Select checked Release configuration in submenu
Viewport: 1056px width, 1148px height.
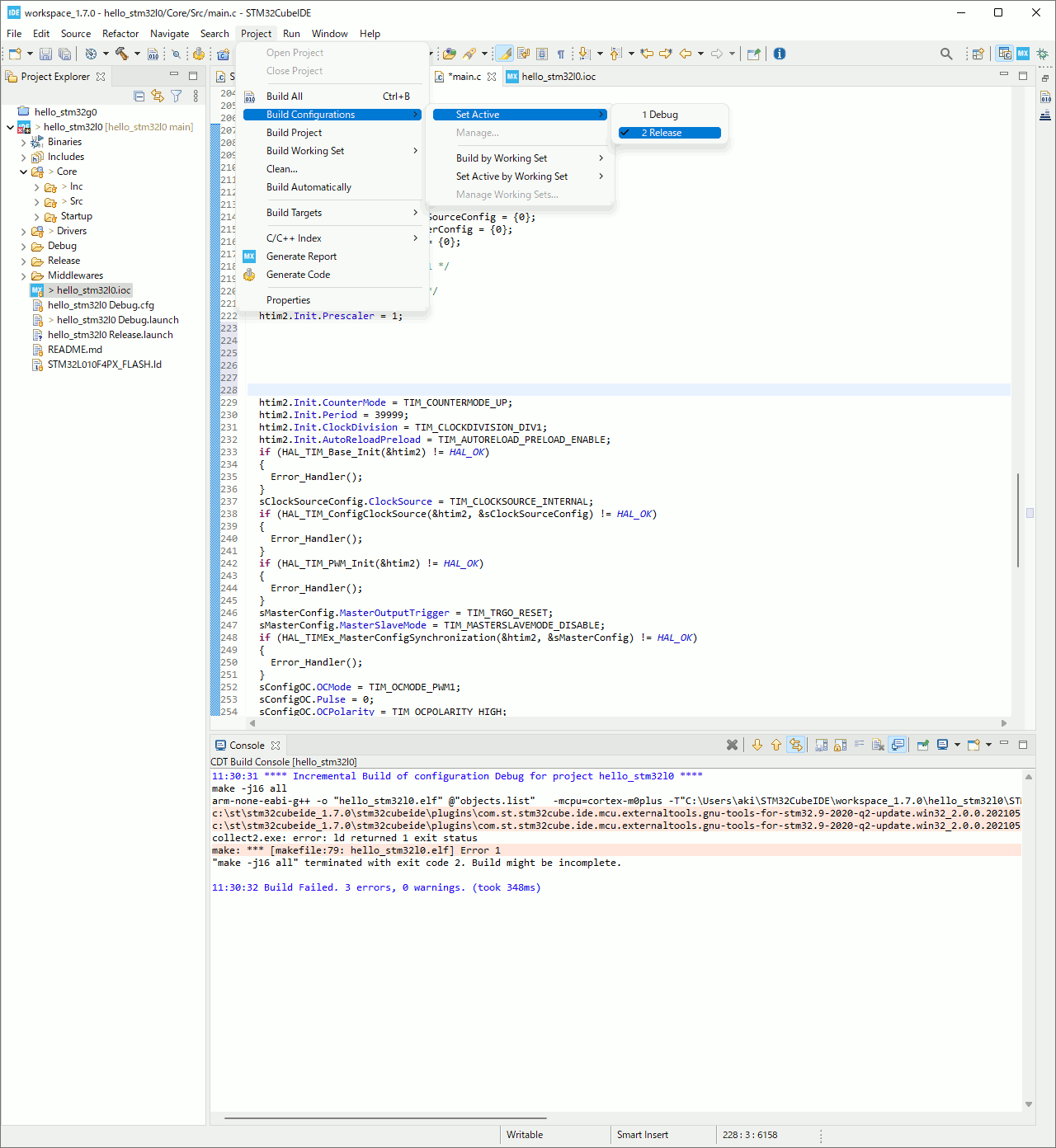(x=669, y=133)
